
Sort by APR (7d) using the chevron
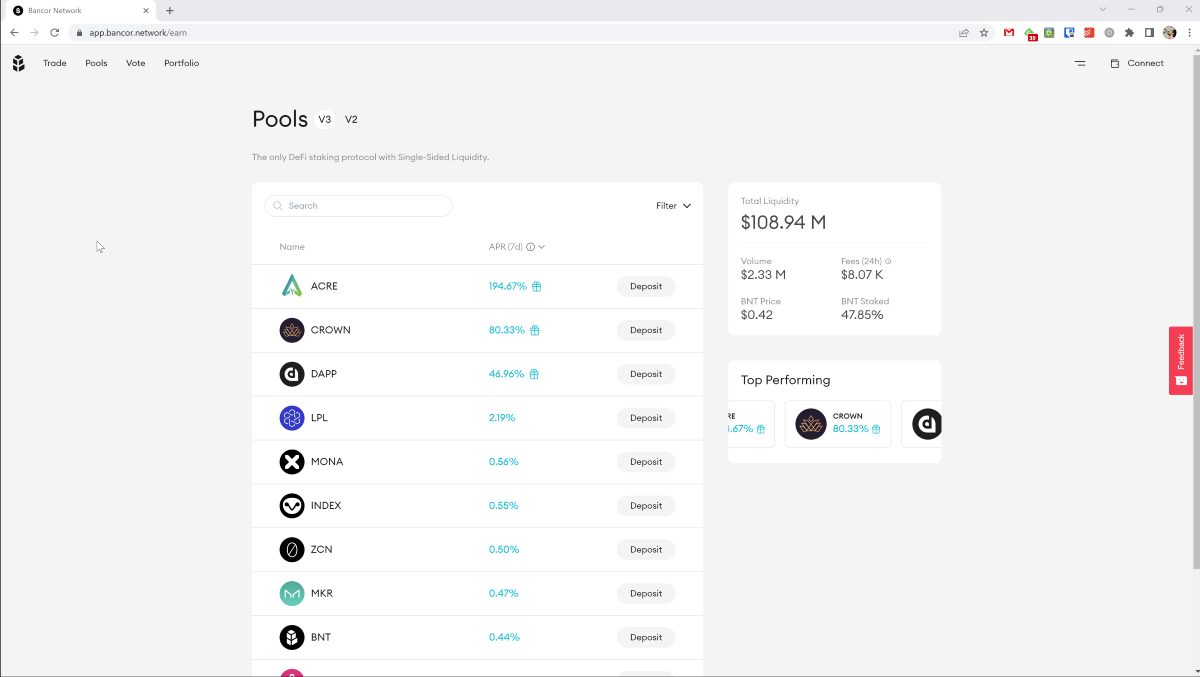click(x=542, y=247)
